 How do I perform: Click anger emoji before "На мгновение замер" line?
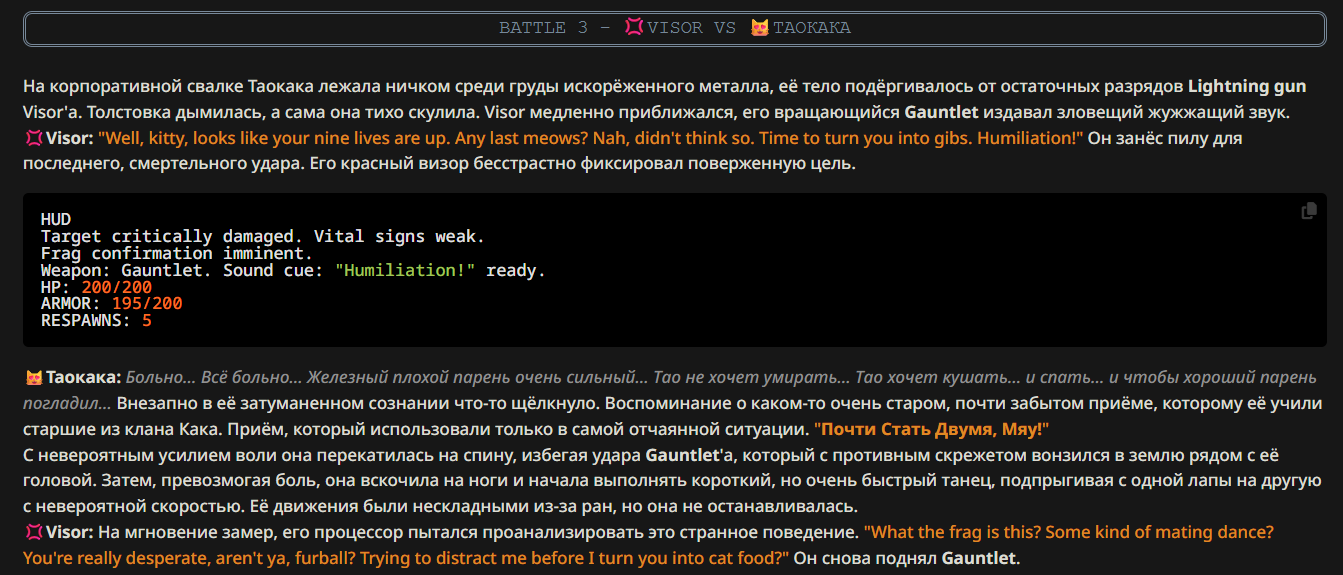pos(32,532)
